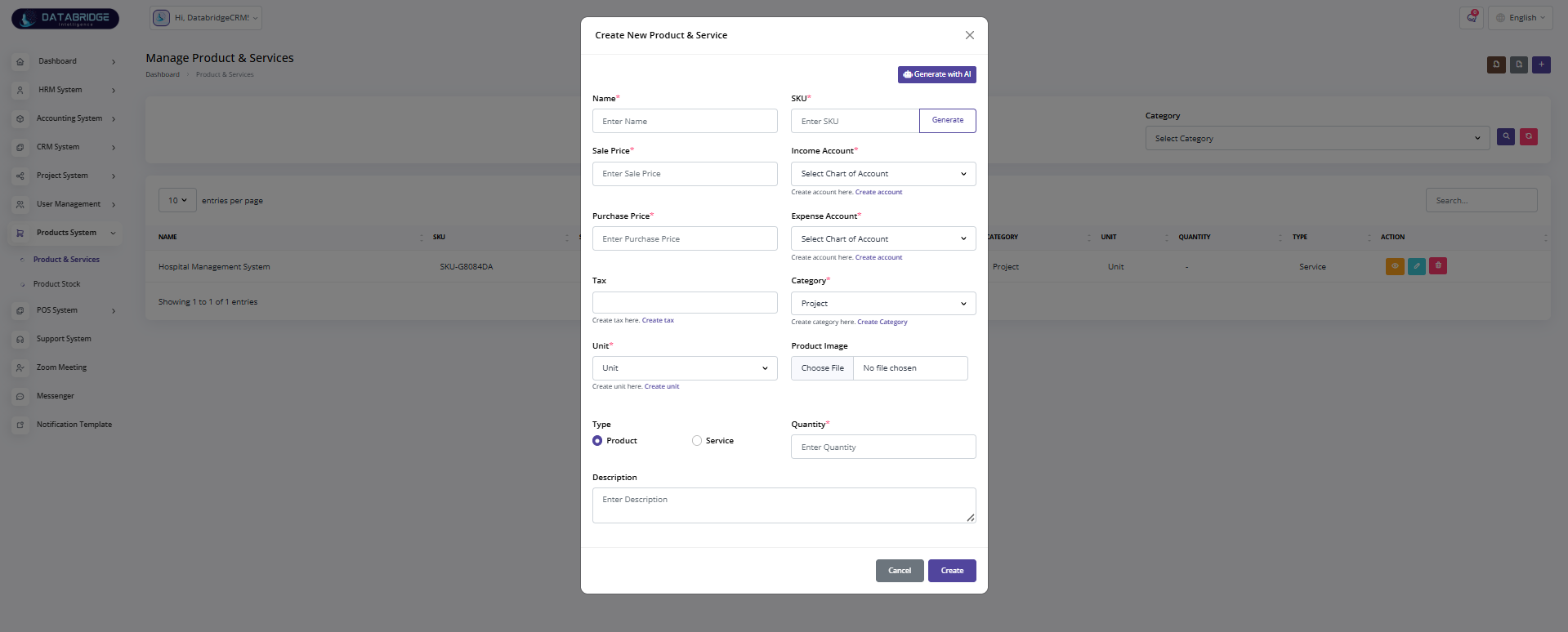The width and height of the screenshot is (1568, 632).
Task: Click the Notification Template icon
Action: [x=20, y=425]
